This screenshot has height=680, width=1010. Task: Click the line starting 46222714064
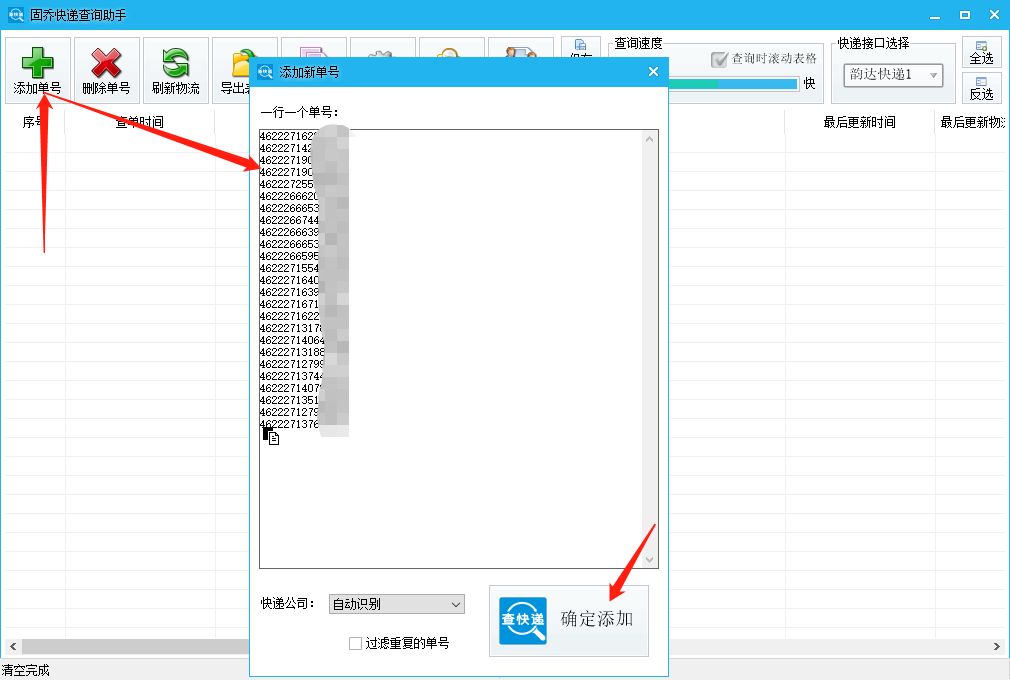click(x=292, y=340)
